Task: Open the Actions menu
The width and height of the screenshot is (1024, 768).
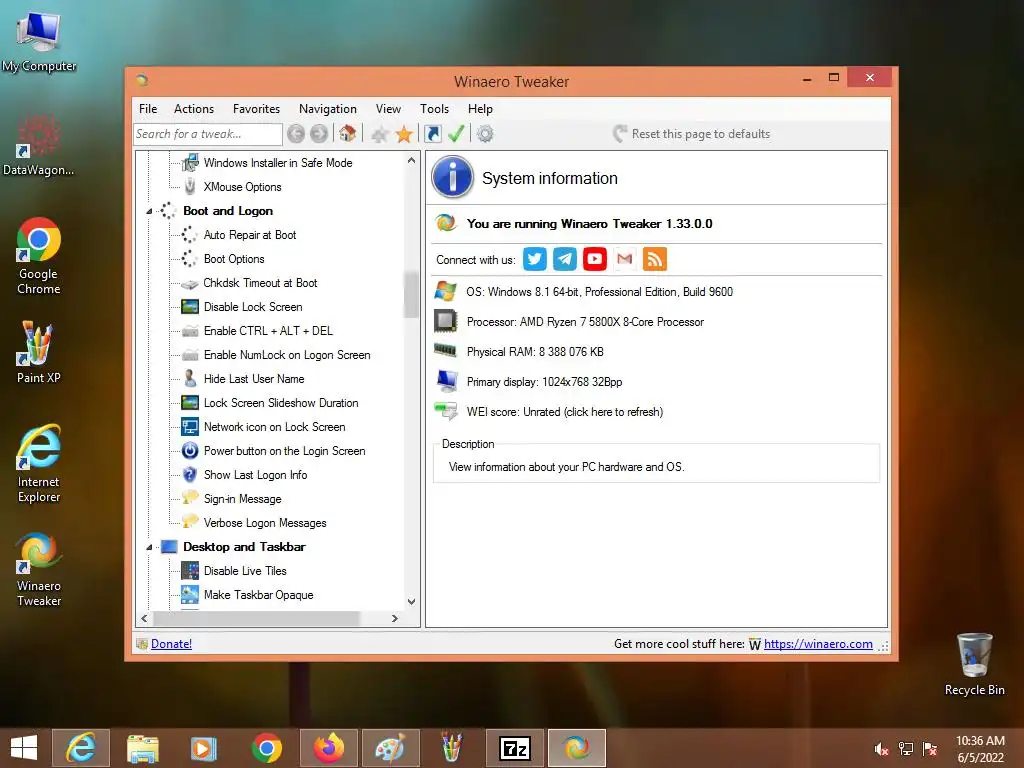Action: pos(194,109)
